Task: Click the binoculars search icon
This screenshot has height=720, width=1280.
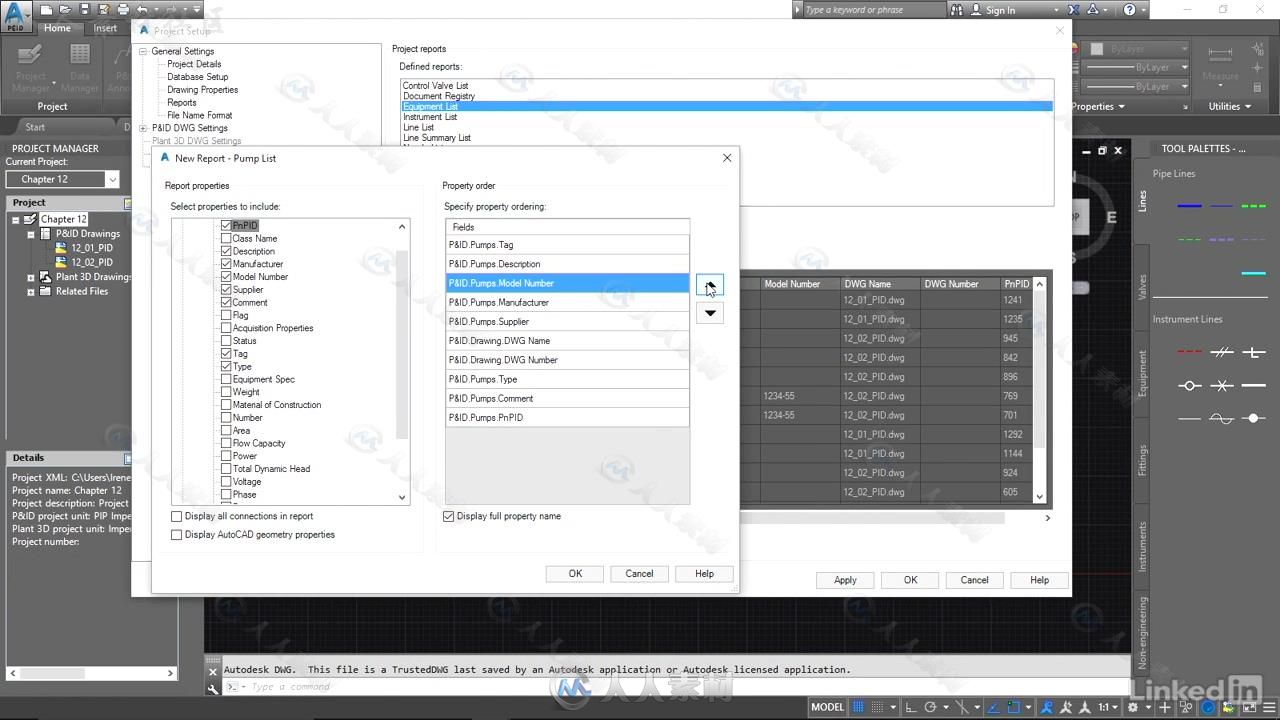Action: point(958,10)
